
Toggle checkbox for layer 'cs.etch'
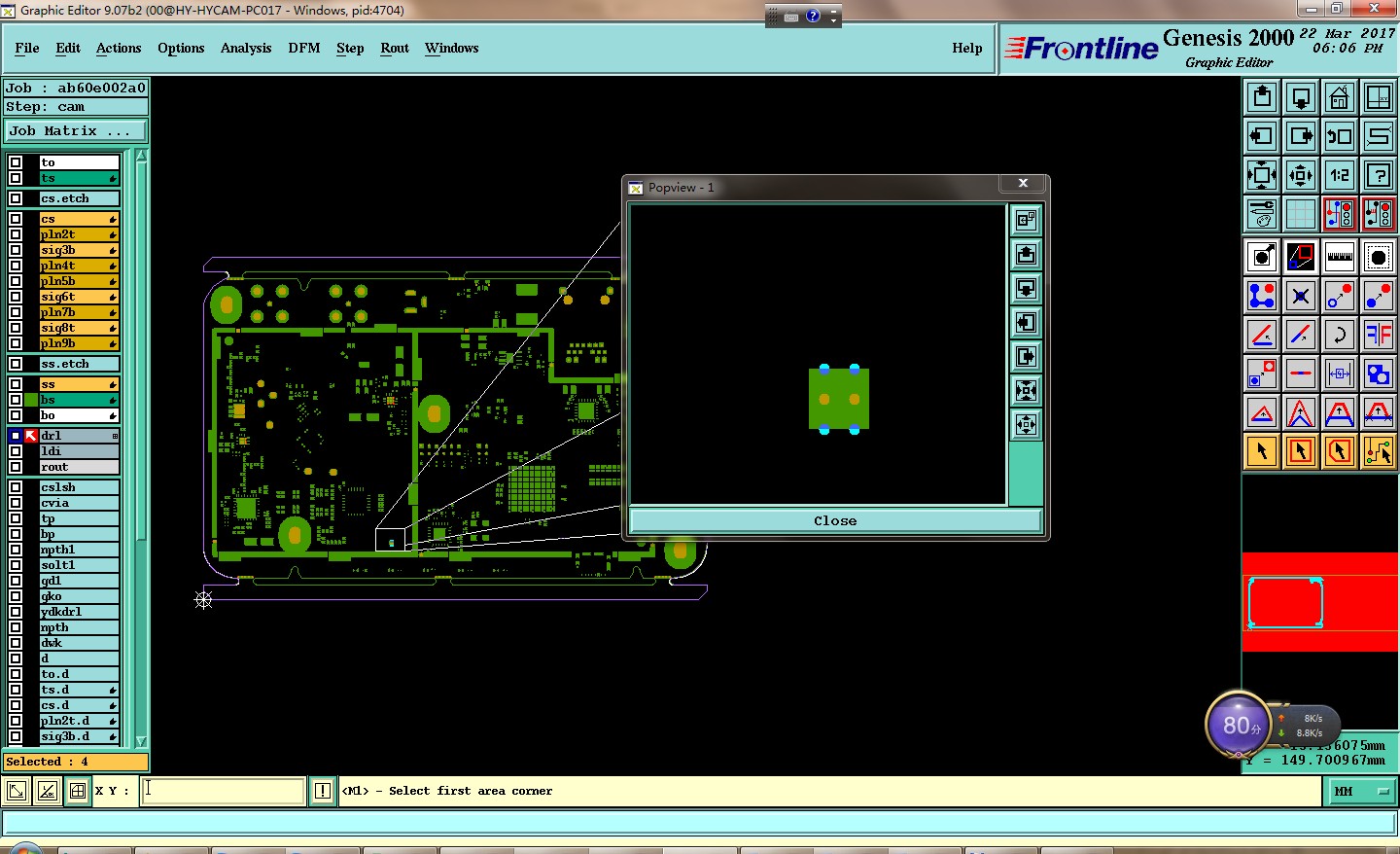tap(16, 198)
